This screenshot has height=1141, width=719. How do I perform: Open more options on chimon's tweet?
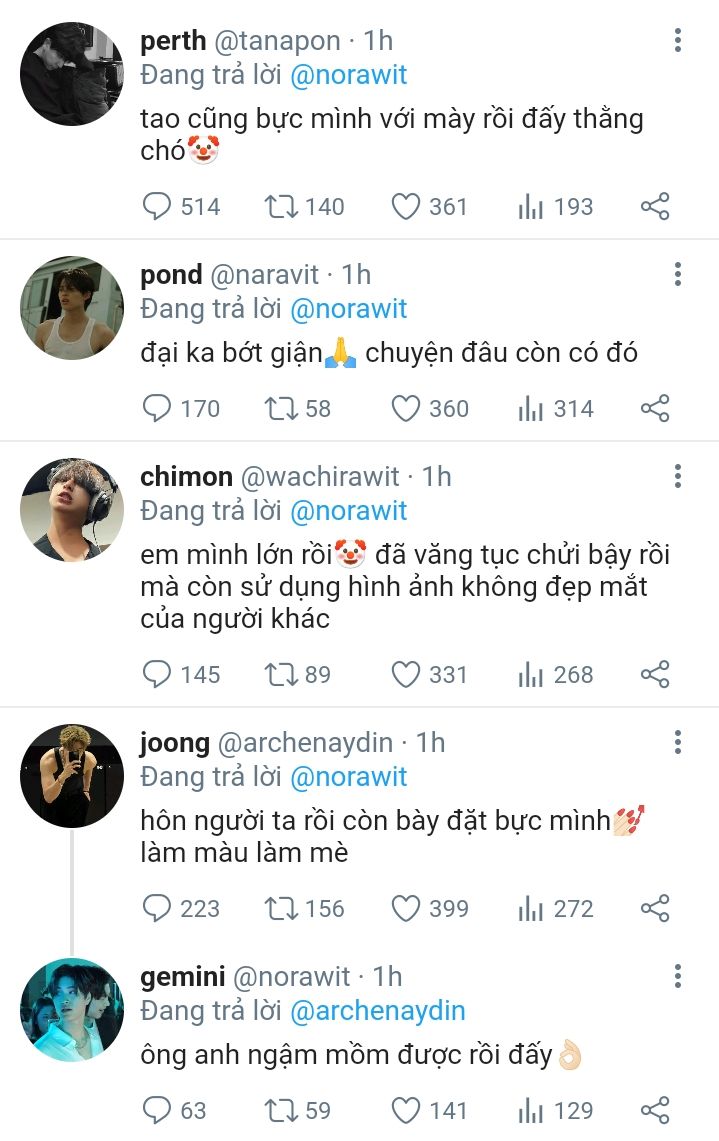tap(678, 477)
